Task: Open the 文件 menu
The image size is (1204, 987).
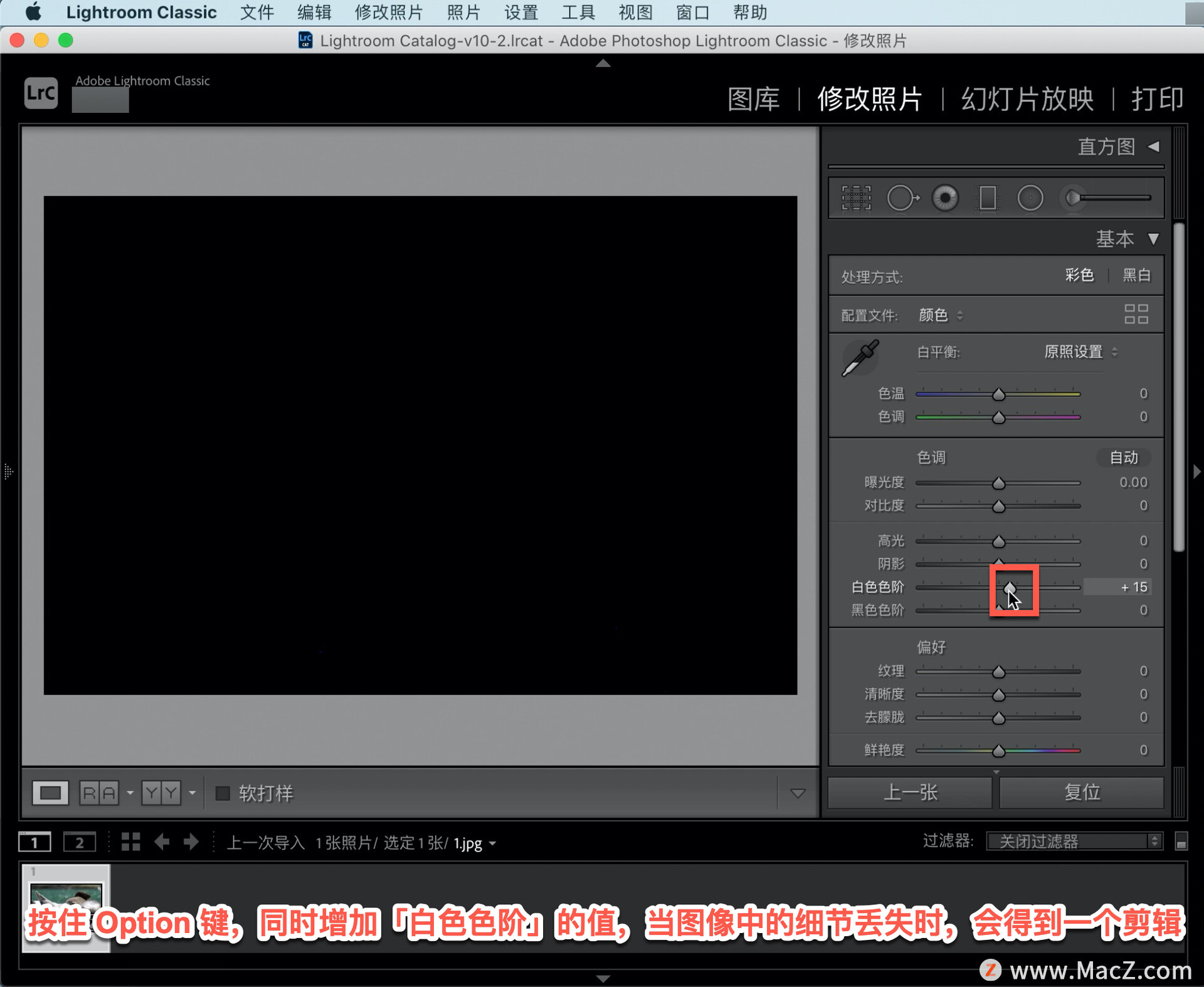Action: (257, 12)
